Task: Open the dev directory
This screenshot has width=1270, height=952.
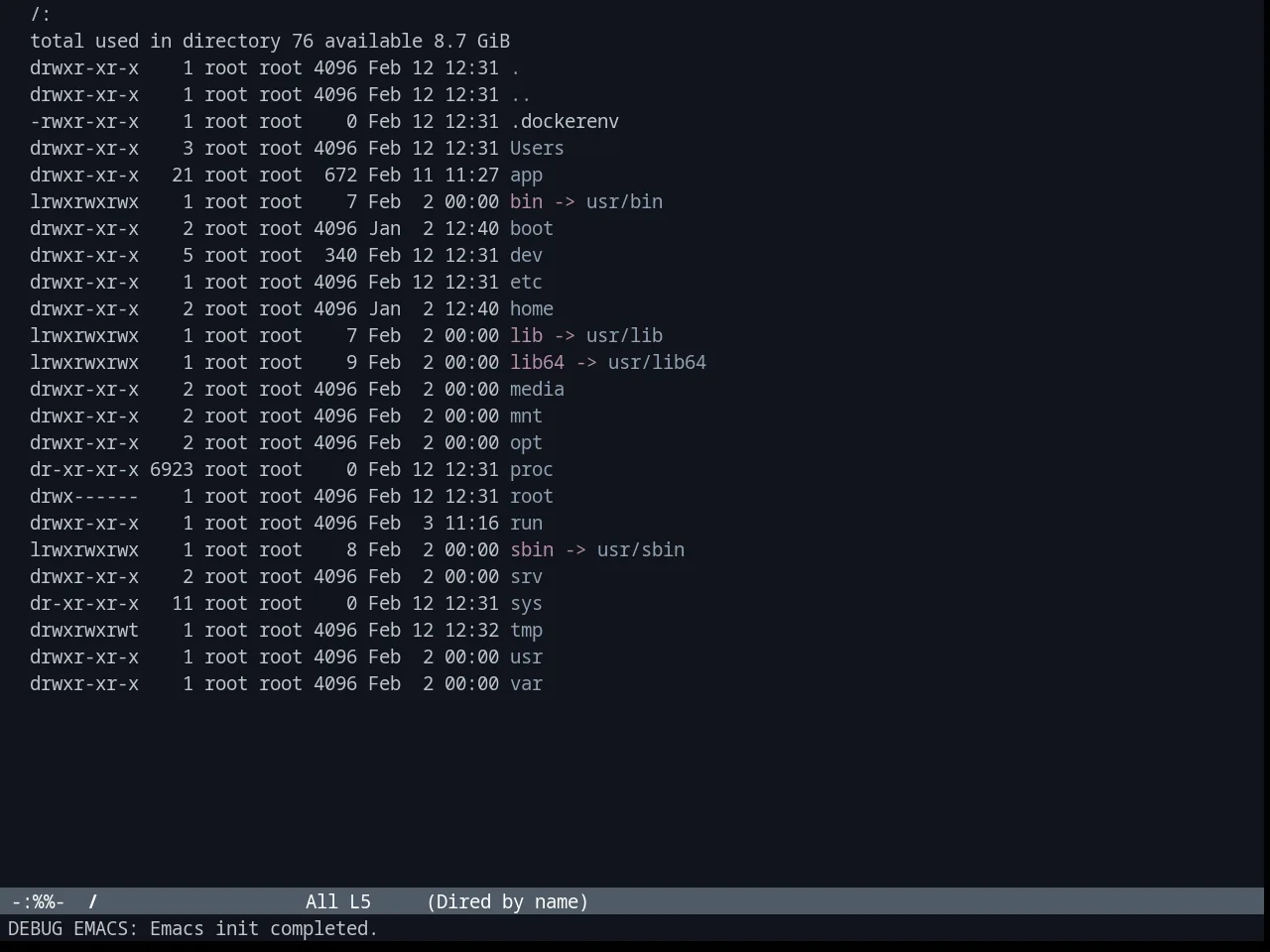Action: coord(526,255)
